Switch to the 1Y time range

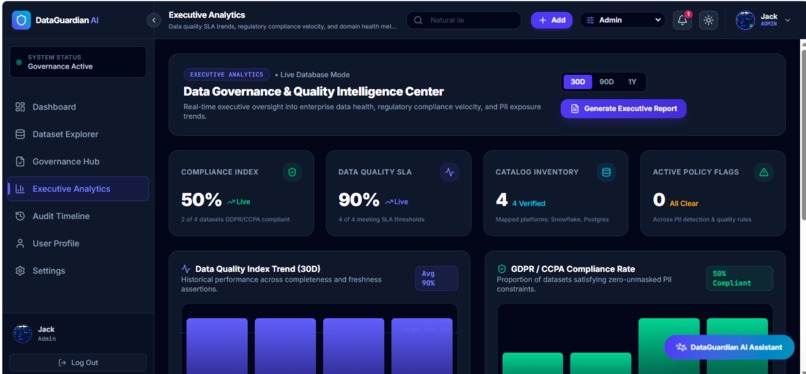coord(632,82)
